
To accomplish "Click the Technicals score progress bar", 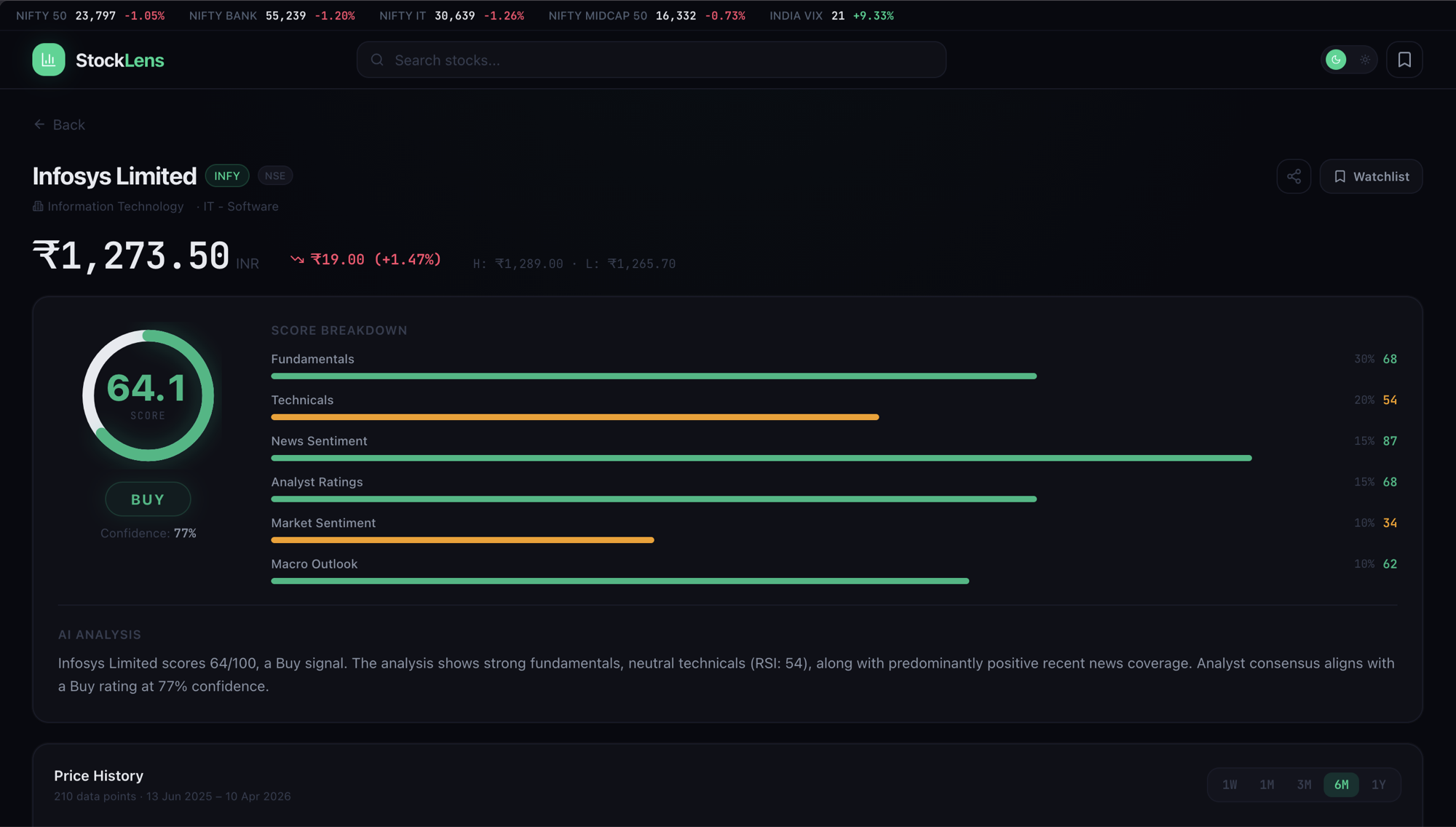I will tap(575, 416).
